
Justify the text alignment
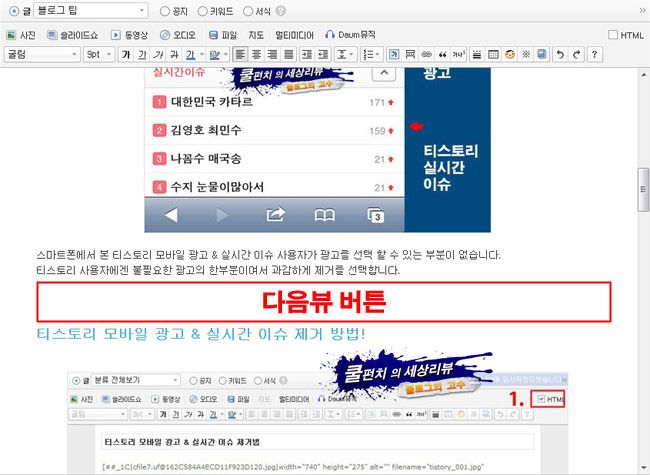coord(289,55)
